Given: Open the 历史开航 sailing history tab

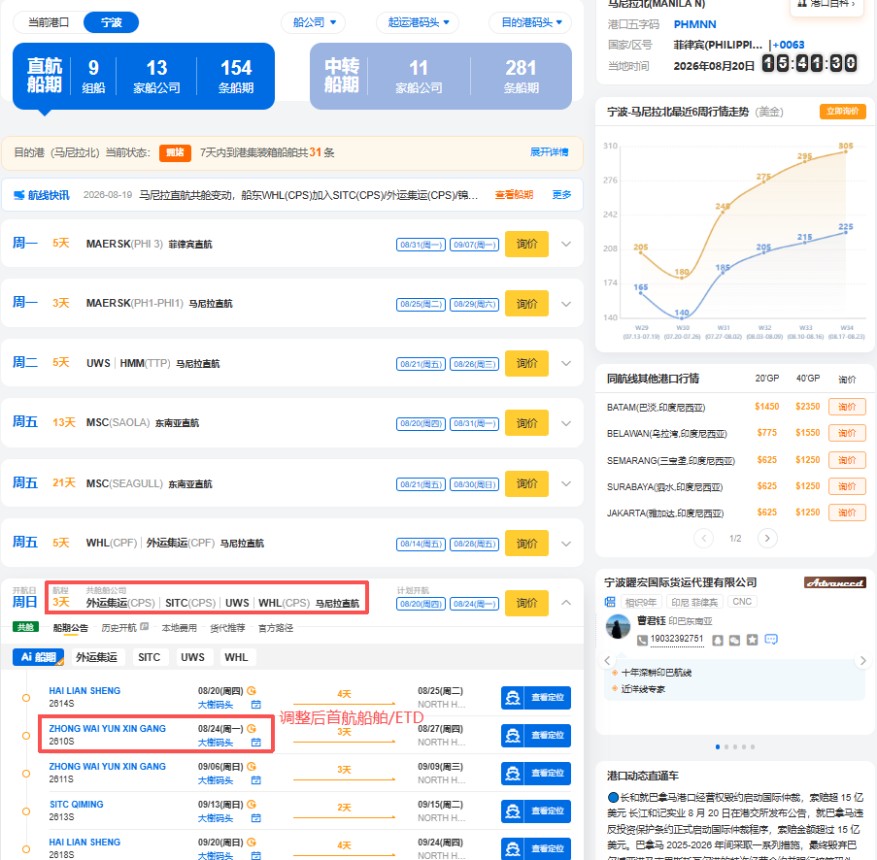Looking at the screenshot, I should [x=119, y=628].
